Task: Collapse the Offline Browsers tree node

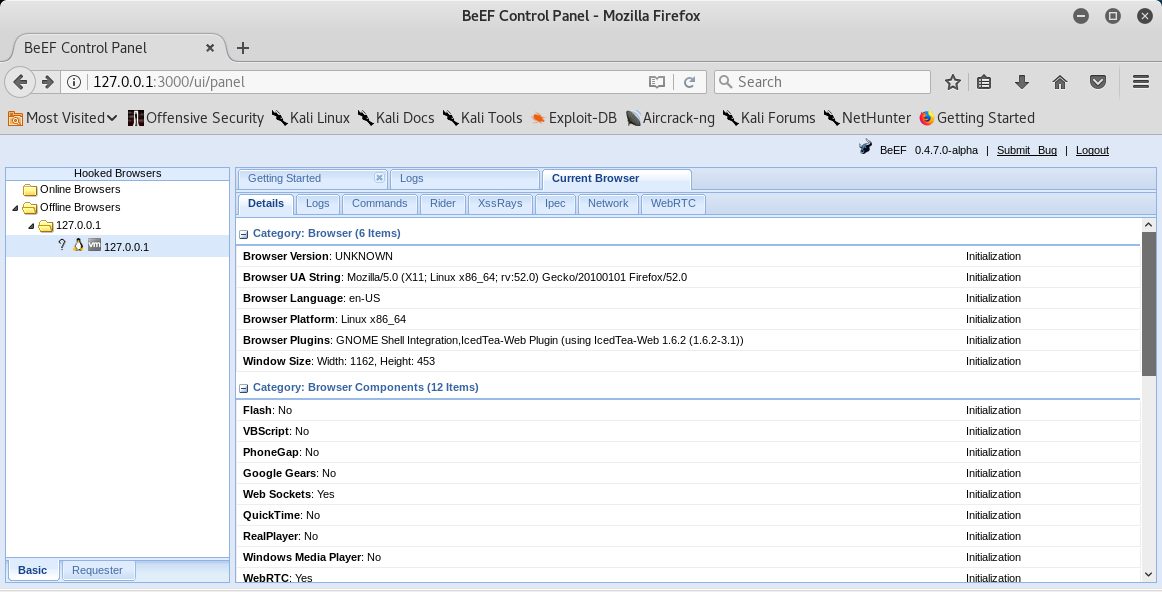Action: pyautogui.click(x=16, y=208)
